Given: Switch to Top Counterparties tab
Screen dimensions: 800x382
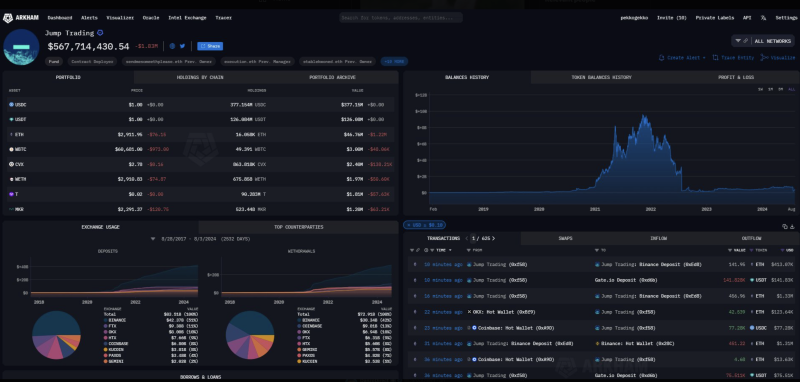Looking at the screenshot, I should pos(298,227).
